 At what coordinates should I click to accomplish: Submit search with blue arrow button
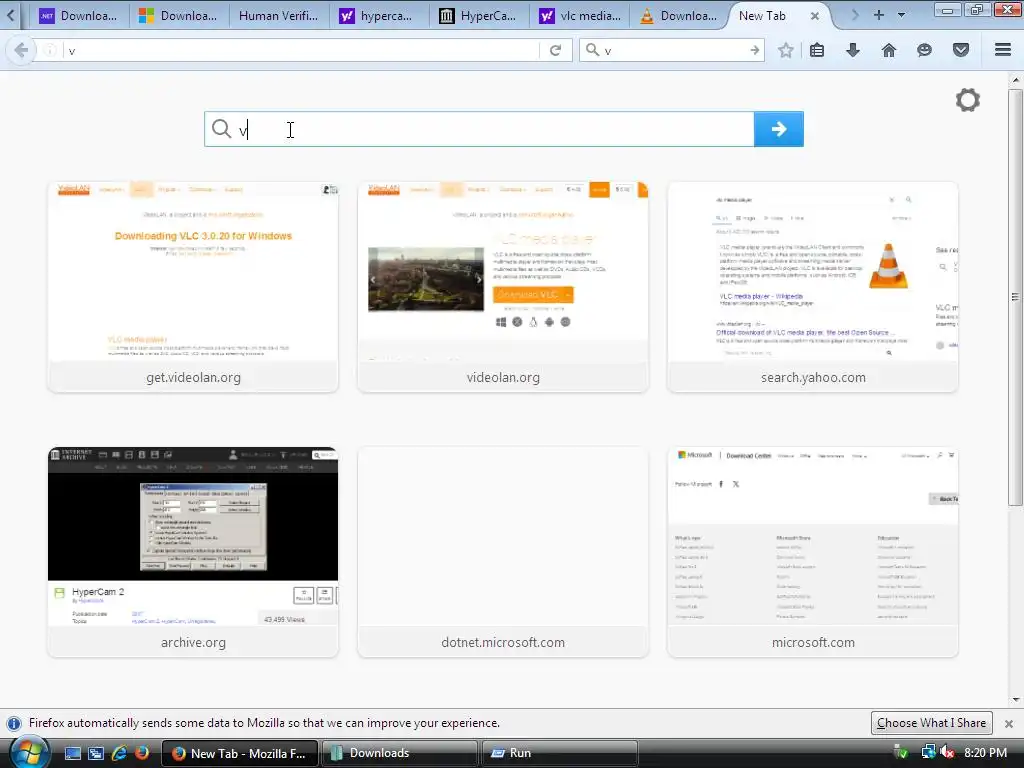coord(778,129)
